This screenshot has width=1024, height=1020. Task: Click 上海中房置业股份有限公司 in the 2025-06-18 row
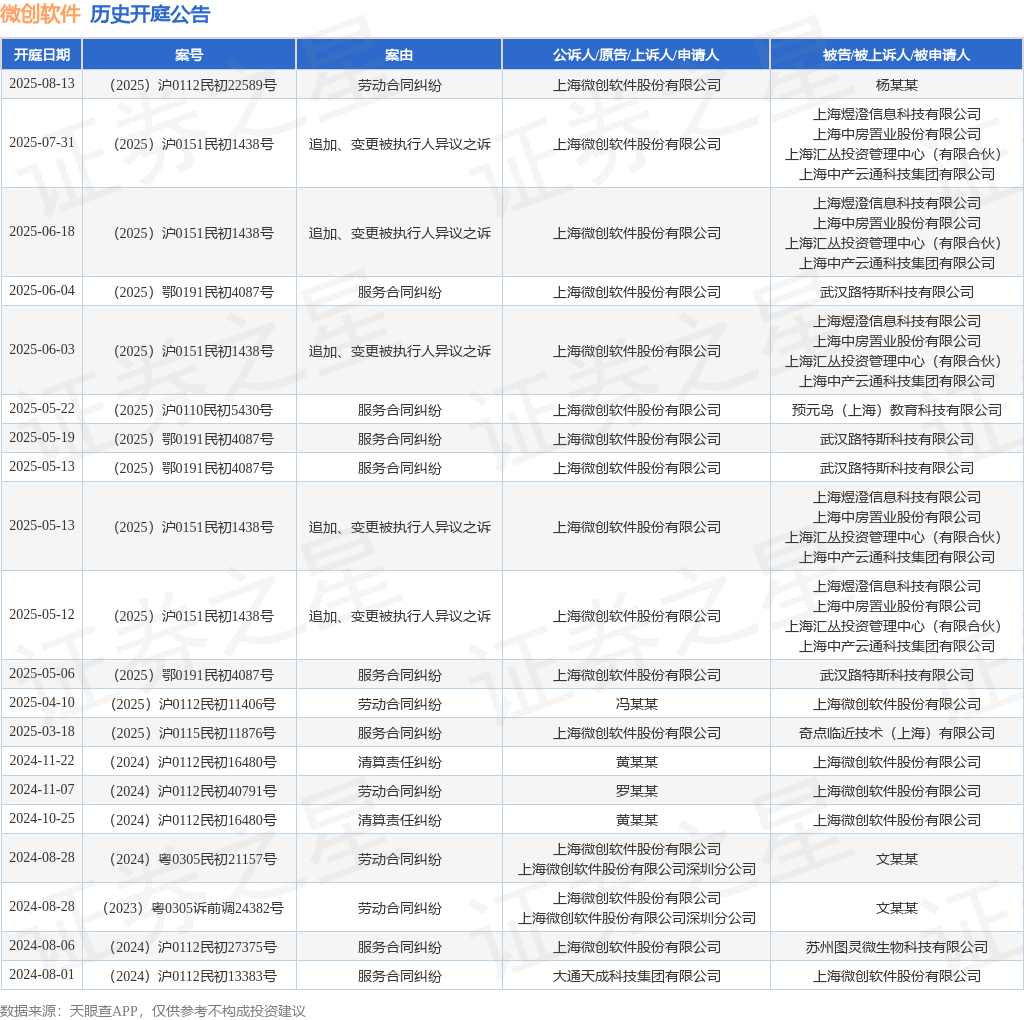pos(897,223)
